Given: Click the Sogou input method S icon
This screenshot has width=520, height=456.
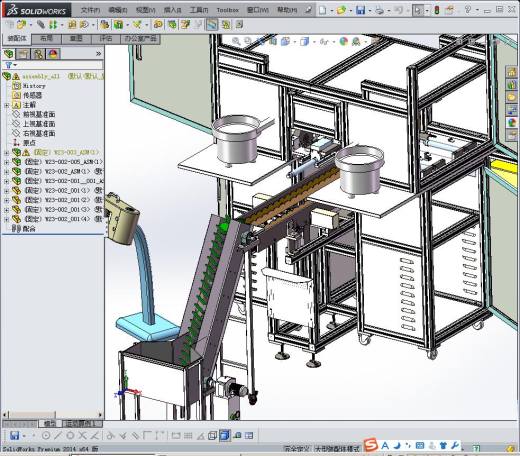Looking at the screenshot, I should point(371,445).
